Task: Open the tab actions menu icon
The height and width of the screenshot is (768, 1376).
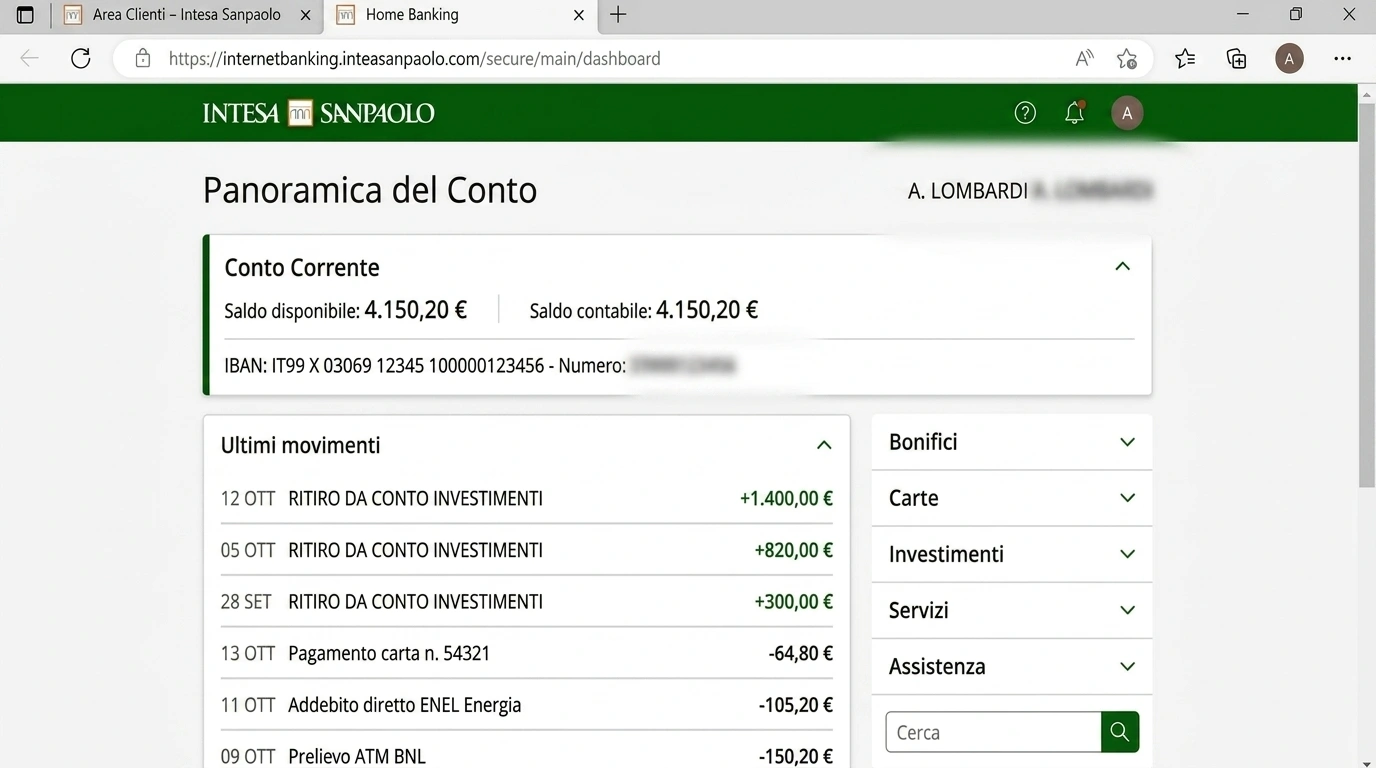Action: [26, 15]
